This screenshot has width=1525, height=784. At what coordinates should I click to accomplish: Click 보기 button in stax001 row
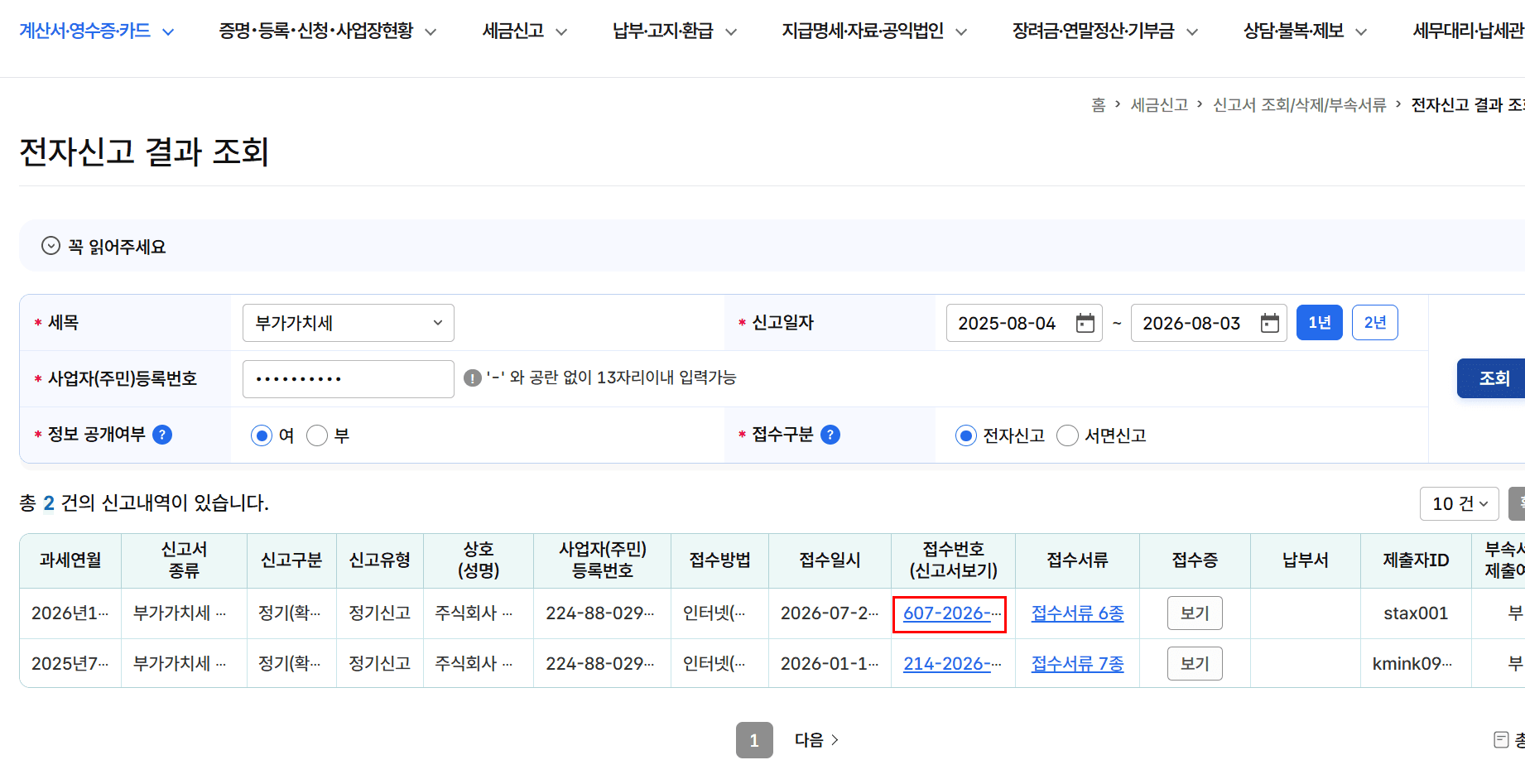pyautogui.click(x=1195, y=613)
